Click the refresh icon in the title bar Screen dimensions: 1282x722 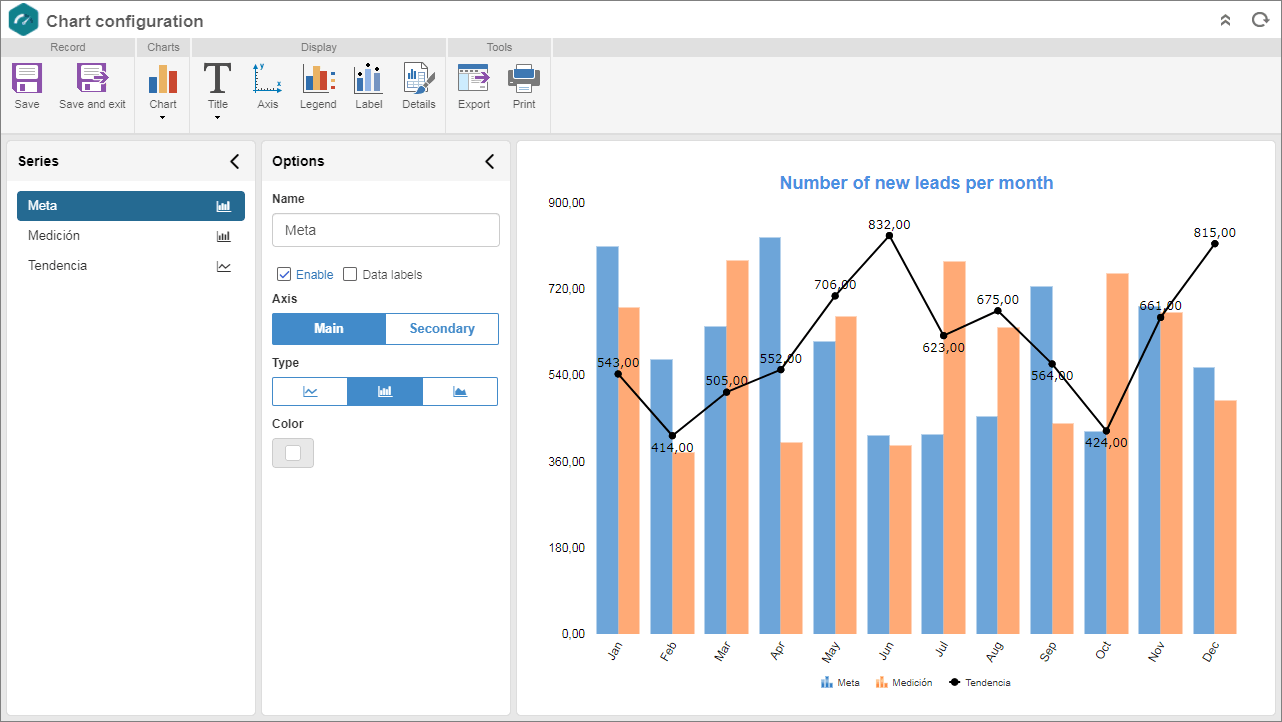(x=1260, y=20)
